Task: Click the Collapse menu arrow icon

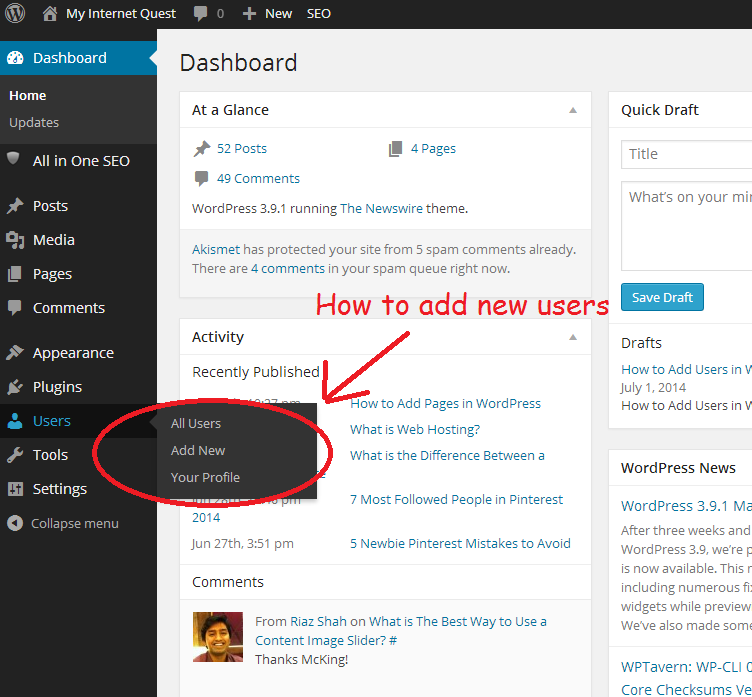Action: pos(15,523)
